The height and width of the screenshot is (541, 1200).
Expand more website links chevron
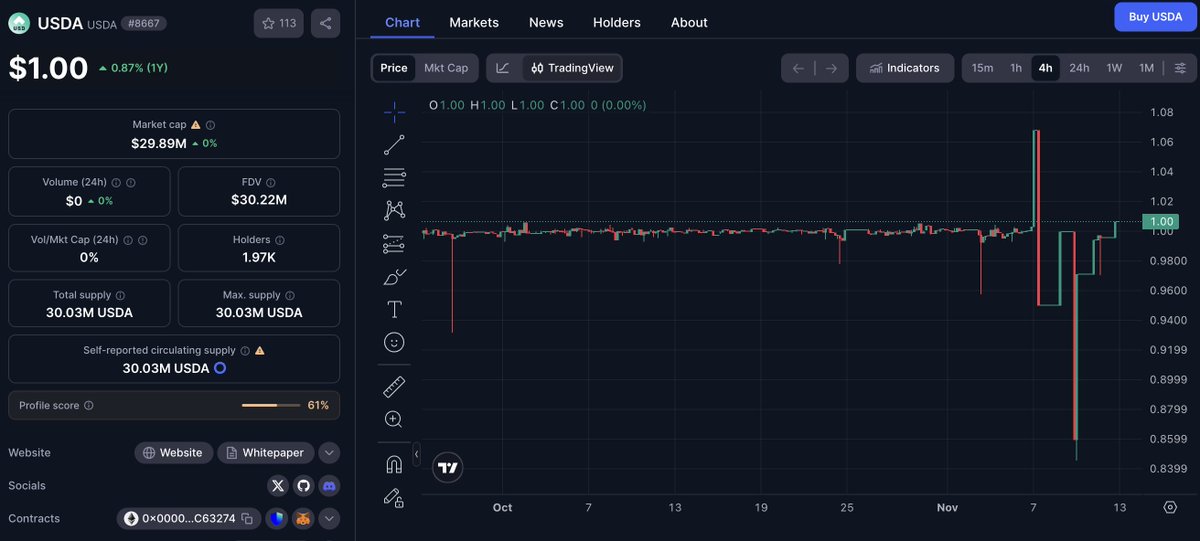329,453
